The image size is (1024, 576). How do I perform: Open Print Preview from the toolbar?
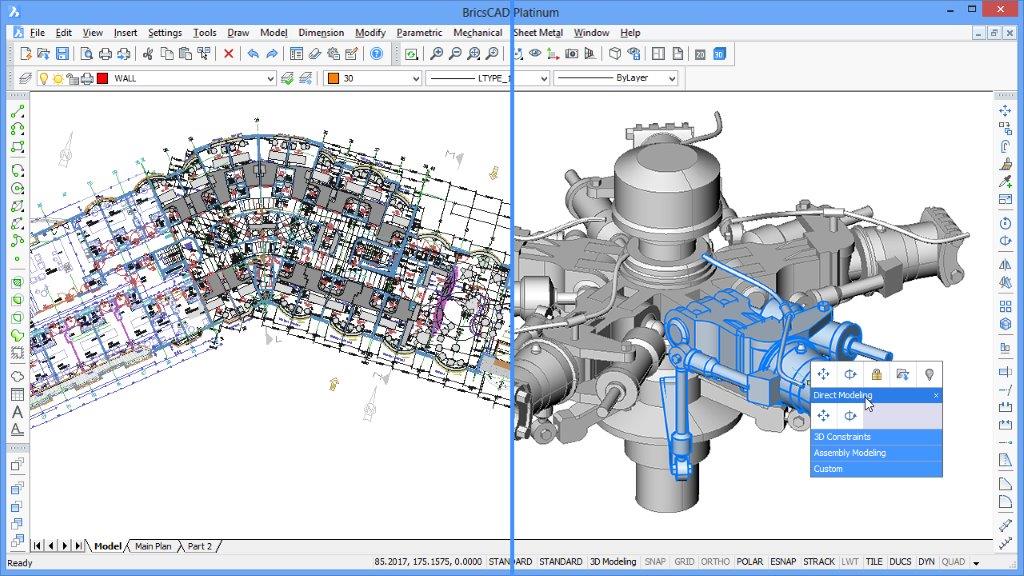(x=86, y=54)
